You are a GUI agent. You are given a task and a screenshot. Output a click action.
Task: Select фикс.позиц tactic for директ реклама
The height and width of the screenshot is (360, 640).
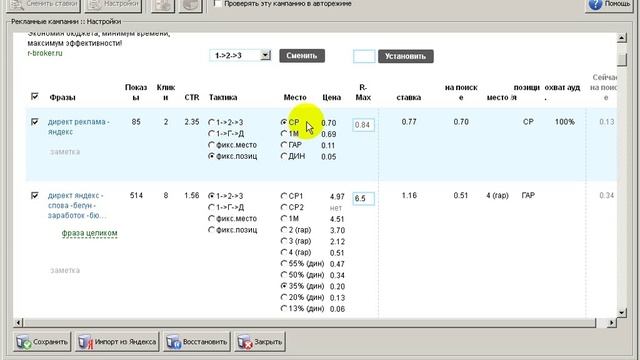pyautogui.click(x=211, y=156)
